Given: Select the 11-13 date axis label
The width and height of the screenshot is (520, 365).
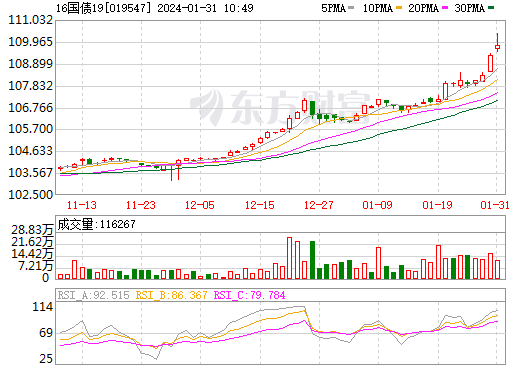Looking at the screenshot, I should 82,205.
